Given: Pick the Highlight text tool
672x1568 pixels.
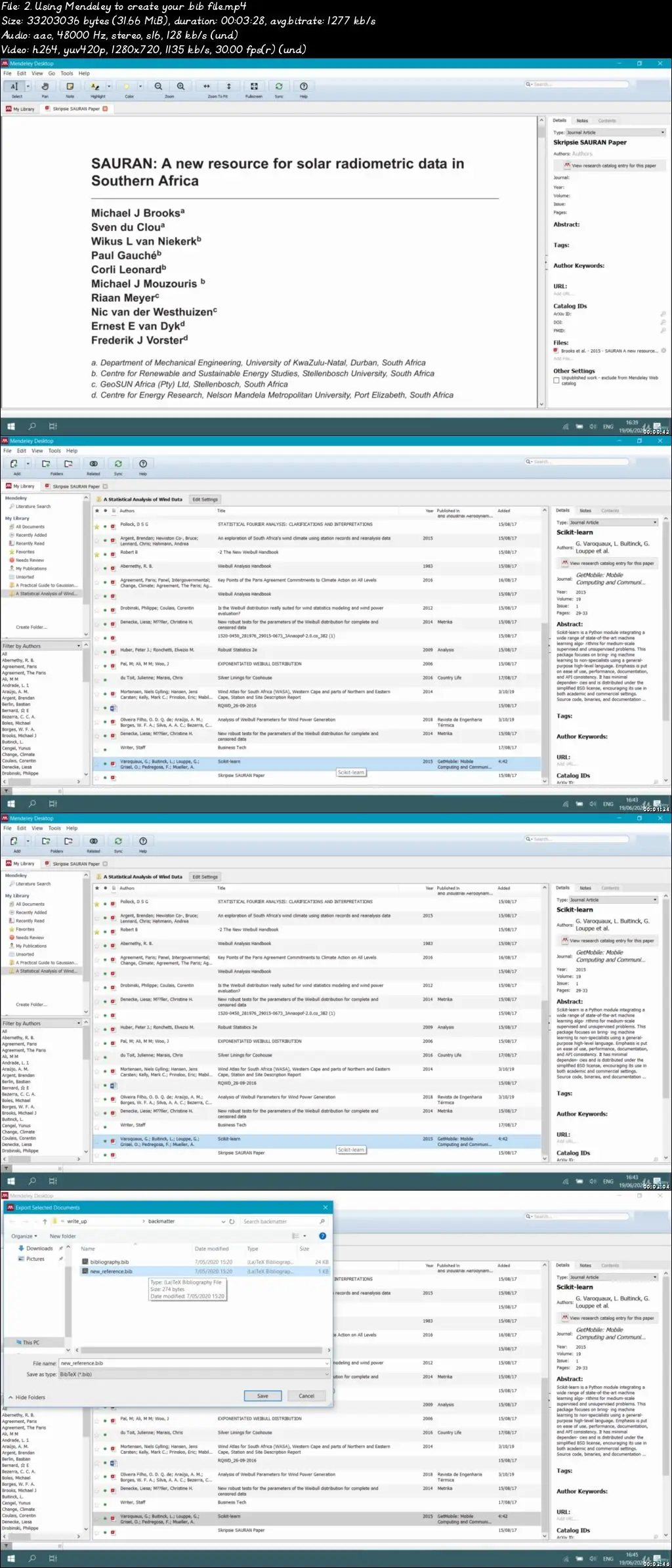Looking at the screenshot, I should coord(95,86).
